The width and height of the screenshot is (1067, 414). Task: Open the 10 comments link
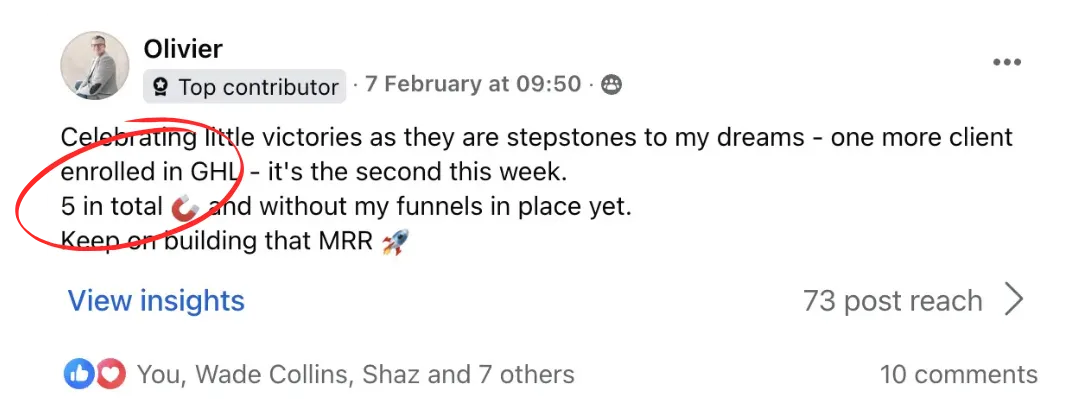coord(958,375)
